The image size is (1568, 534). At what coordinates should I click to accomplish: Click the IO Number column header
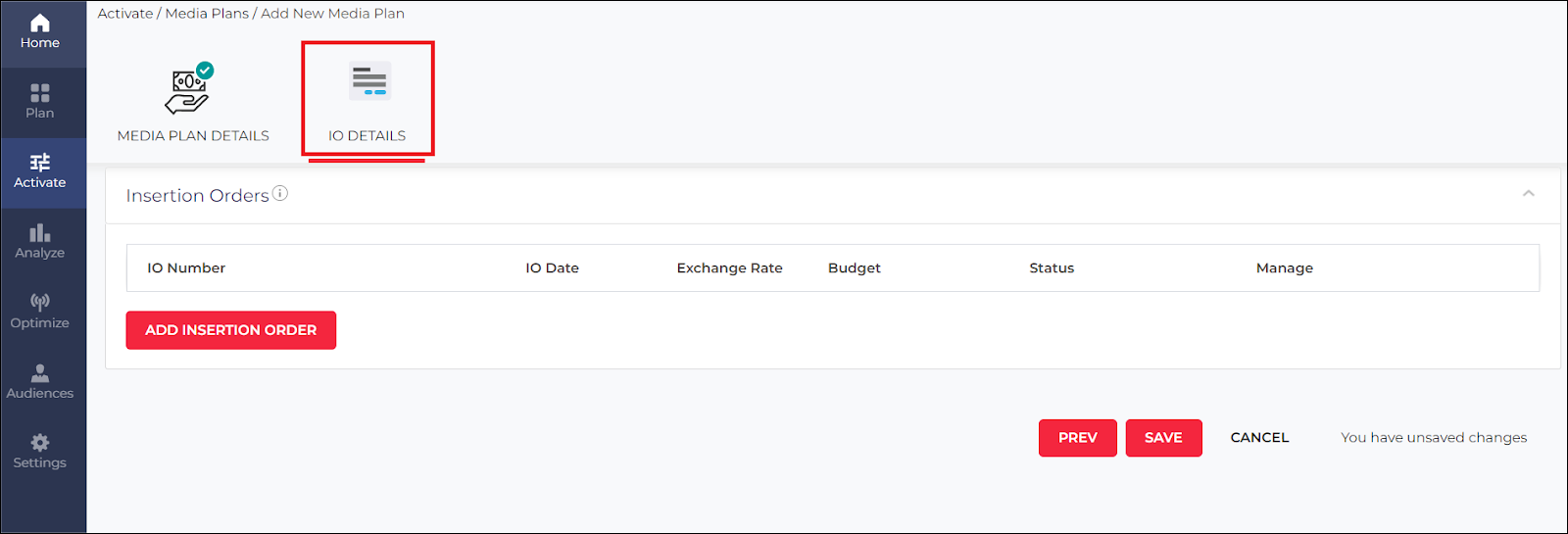pyautogui.click(x=186, y=268)
